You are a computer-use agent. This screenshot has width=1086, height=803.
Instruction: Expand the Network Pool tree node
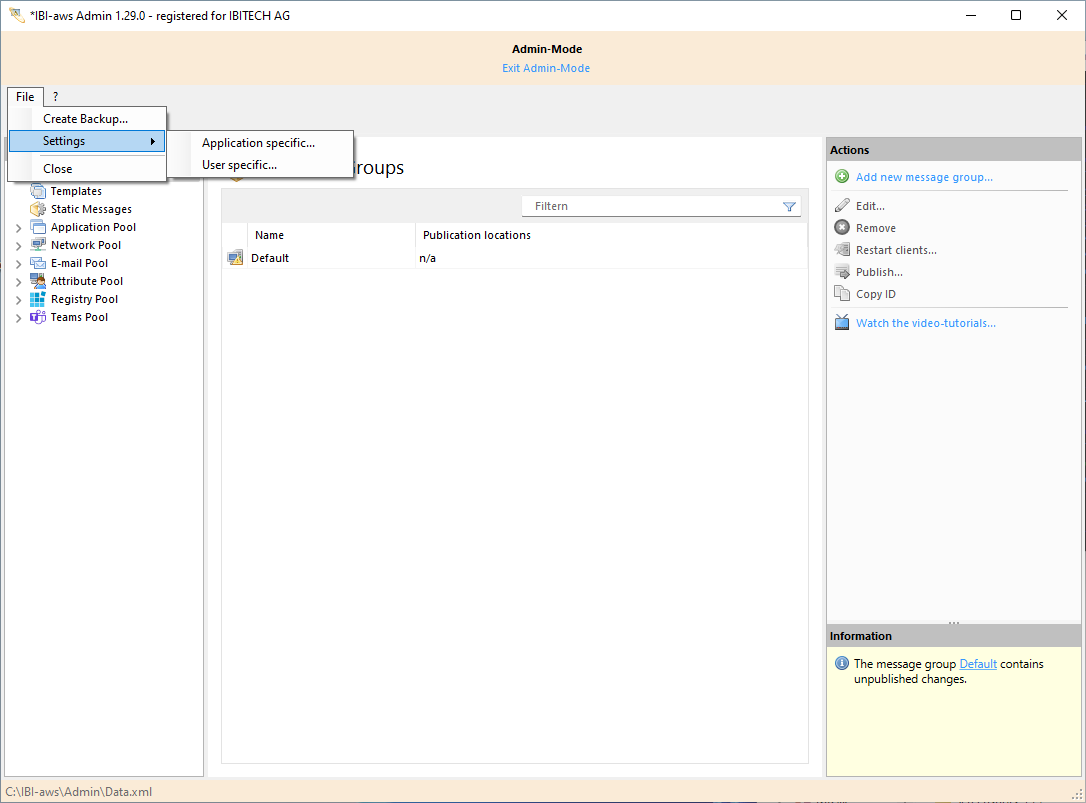18,246
